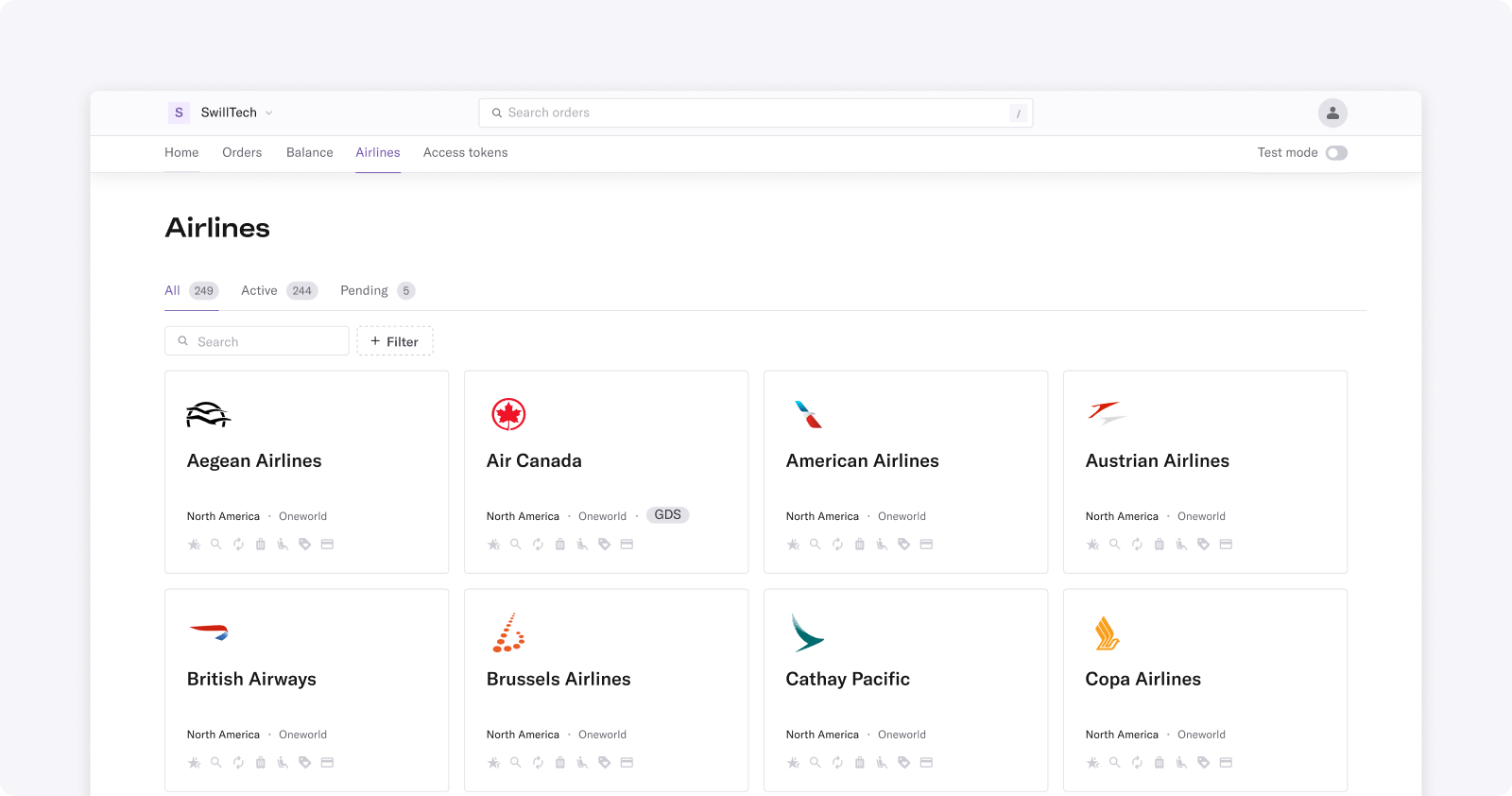View the Pending airlines tab
Viewport: 1512px width, 796px height.
(378, 290)
